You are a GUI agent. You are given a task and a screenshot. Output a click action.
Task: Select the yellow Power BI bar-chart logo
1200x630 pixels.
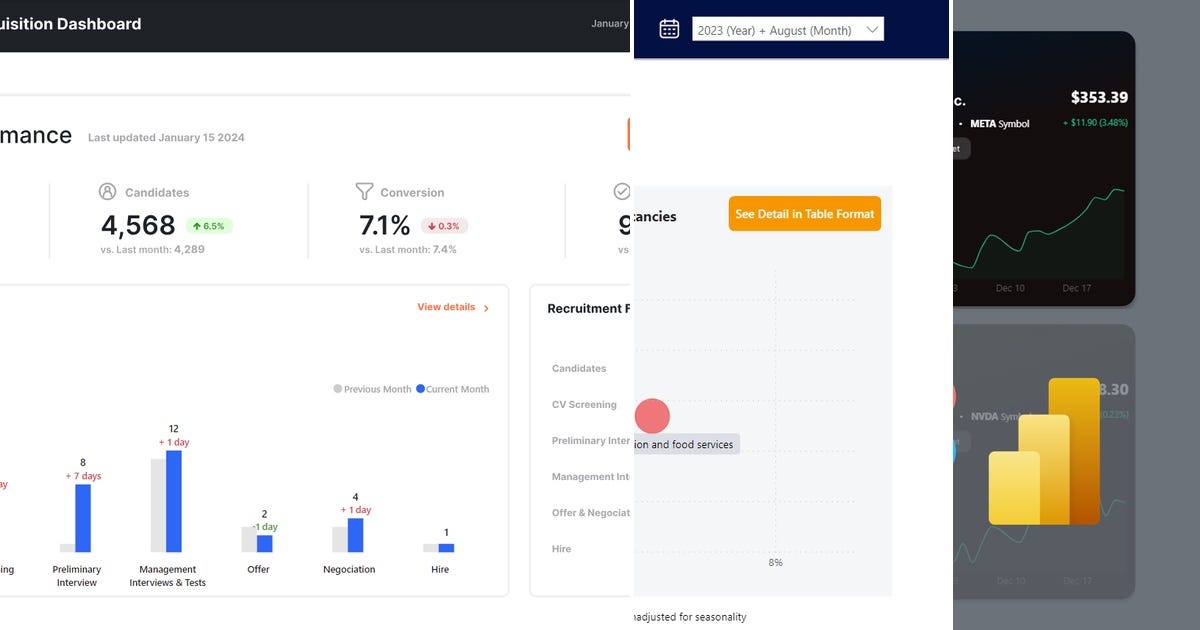click(x=1045, y=450)
